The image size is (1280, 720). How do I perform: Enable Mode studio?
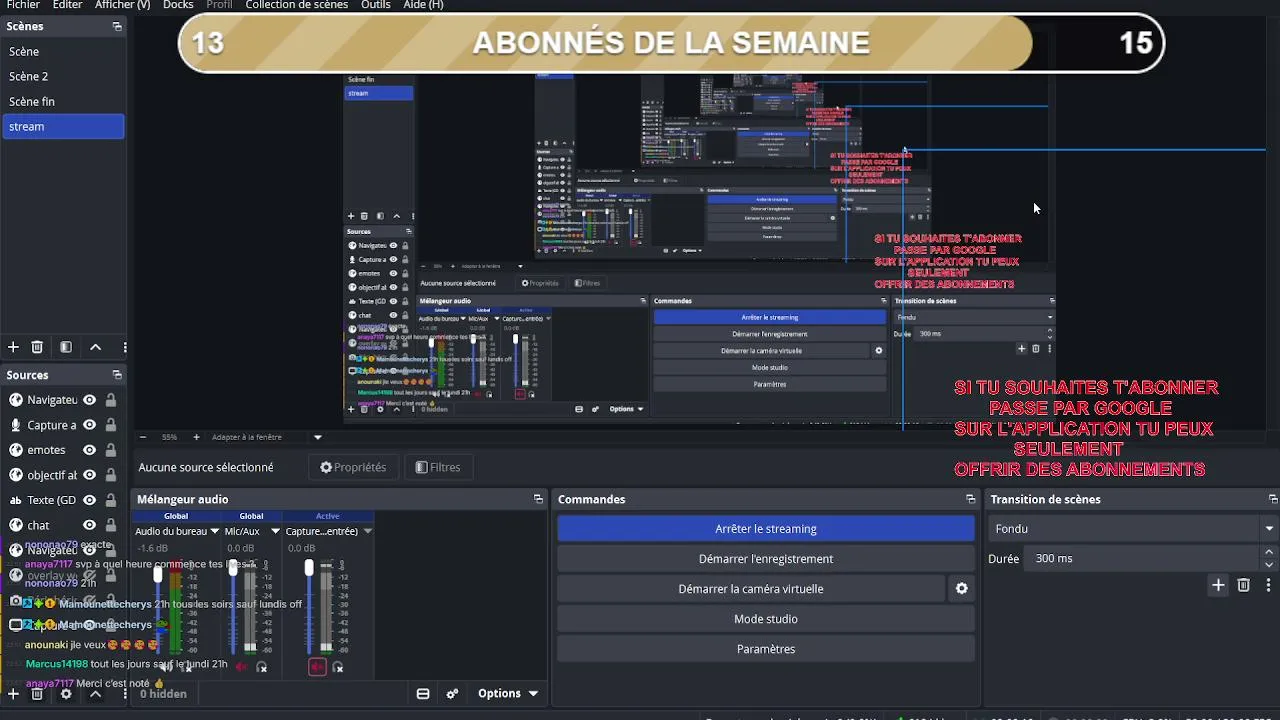[766, 619]
